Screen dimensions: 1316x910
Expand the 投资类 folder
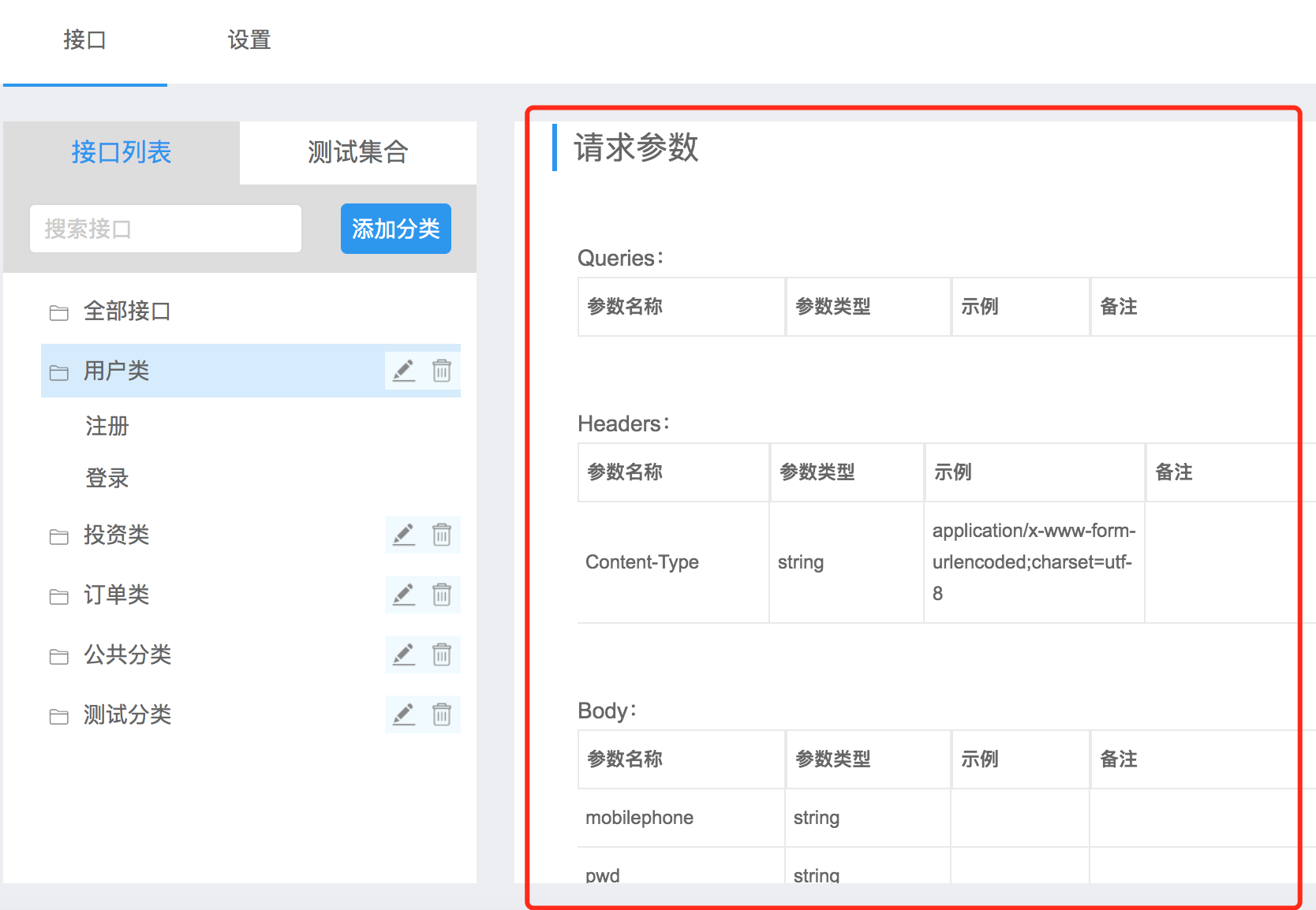tap(58, 535)
